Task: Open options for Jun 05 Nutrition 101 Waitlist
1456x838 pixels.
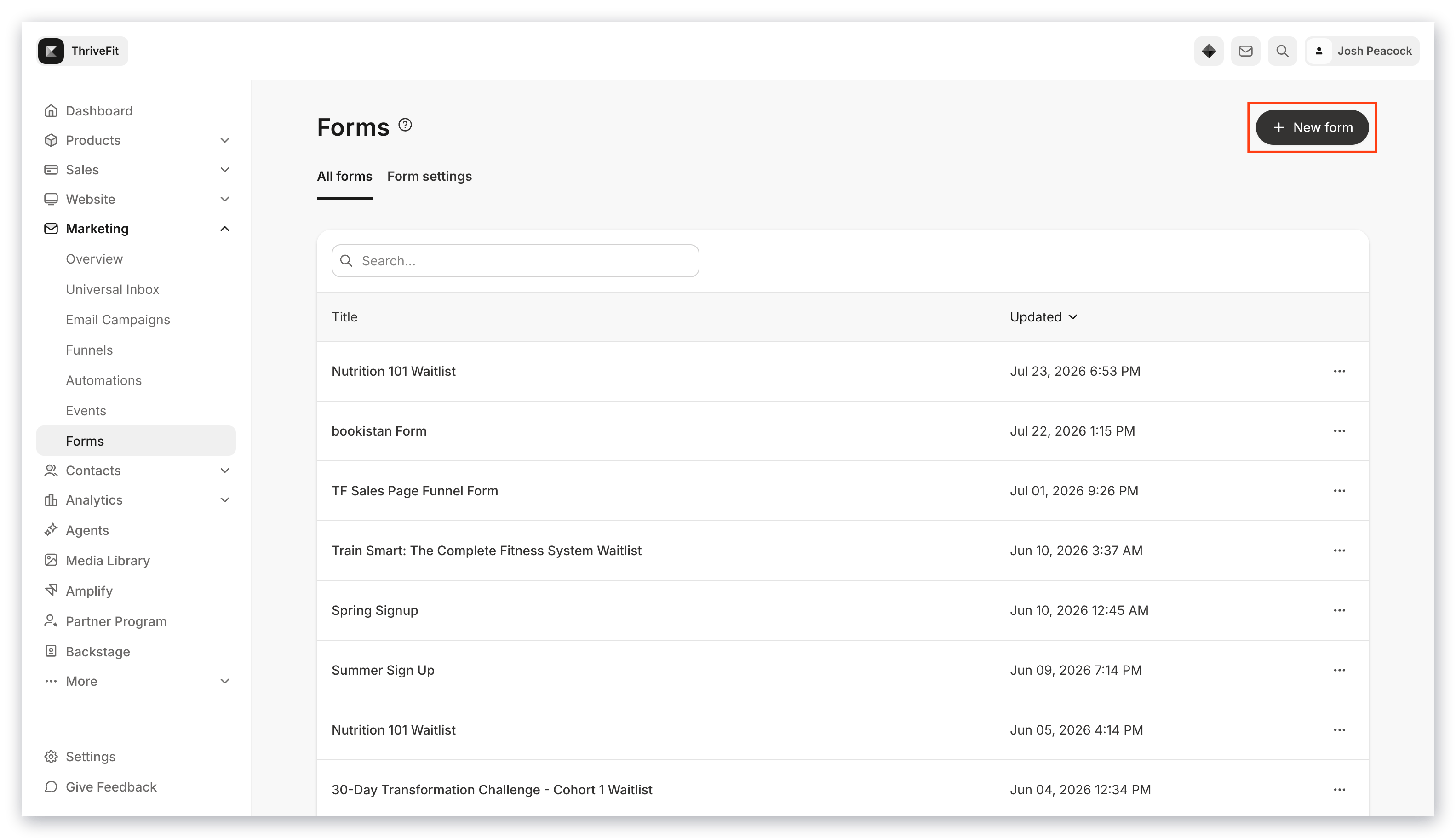Action: tap(1339, 730)
